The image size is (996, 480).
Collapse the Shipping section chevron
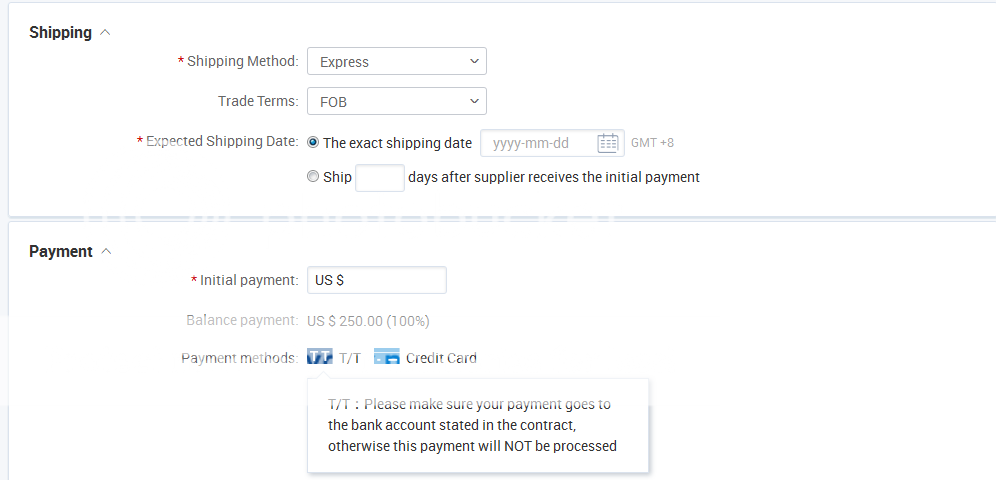coord(106,33)
